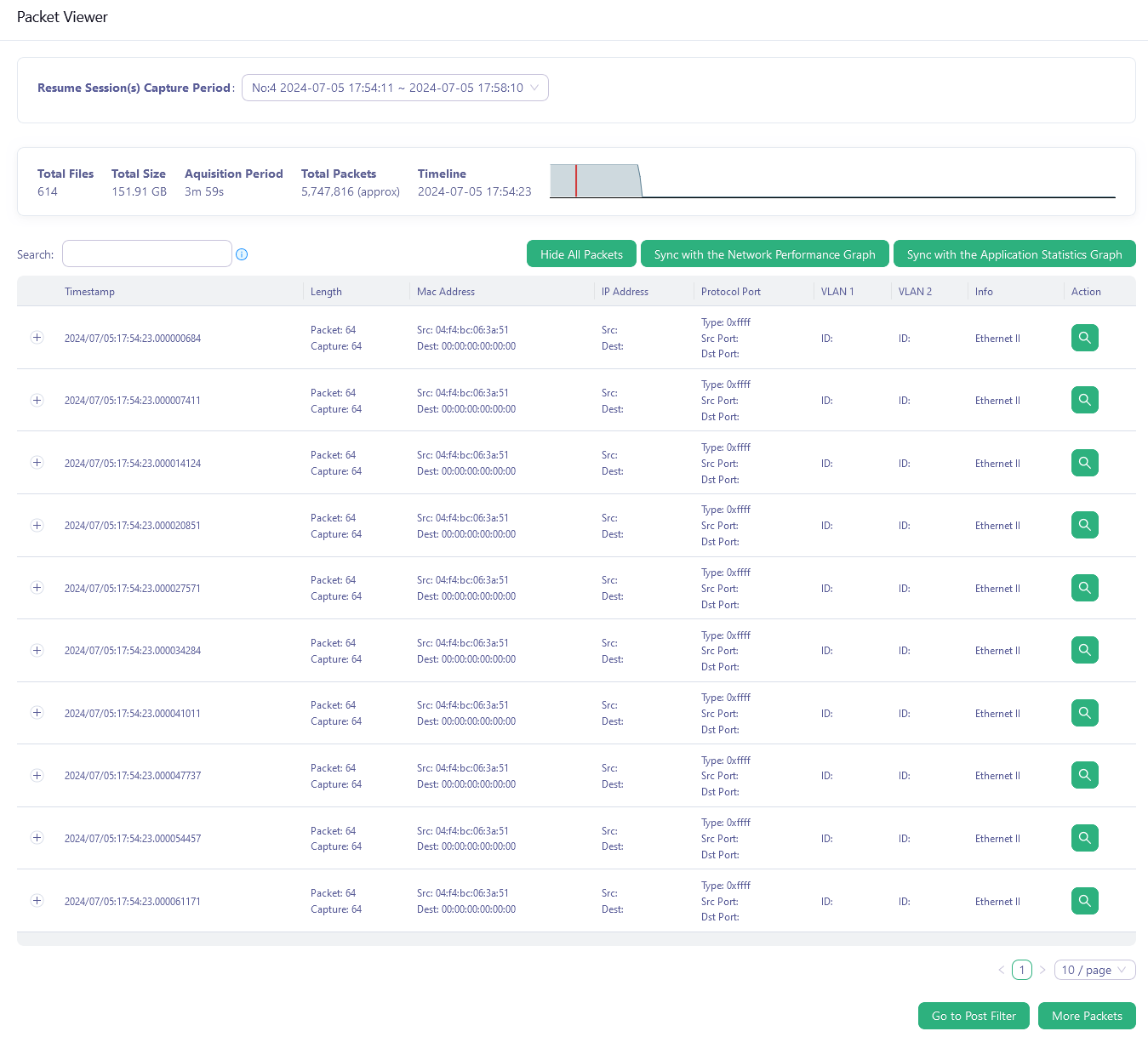
Task: Click Sync with the Application Statistics Graph
Action: click(x=1014, y=254)
